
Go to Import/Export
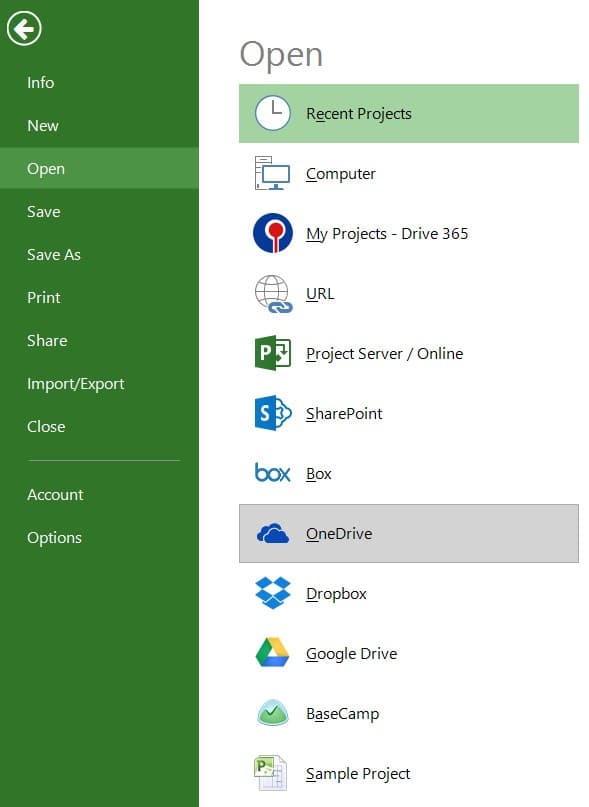point(76,384)
